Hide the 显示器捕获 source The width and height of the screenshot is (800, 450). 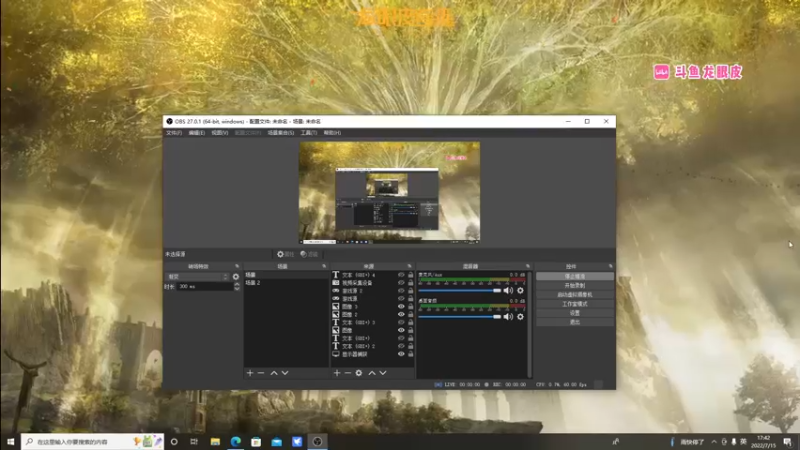(x=401, y=354)
